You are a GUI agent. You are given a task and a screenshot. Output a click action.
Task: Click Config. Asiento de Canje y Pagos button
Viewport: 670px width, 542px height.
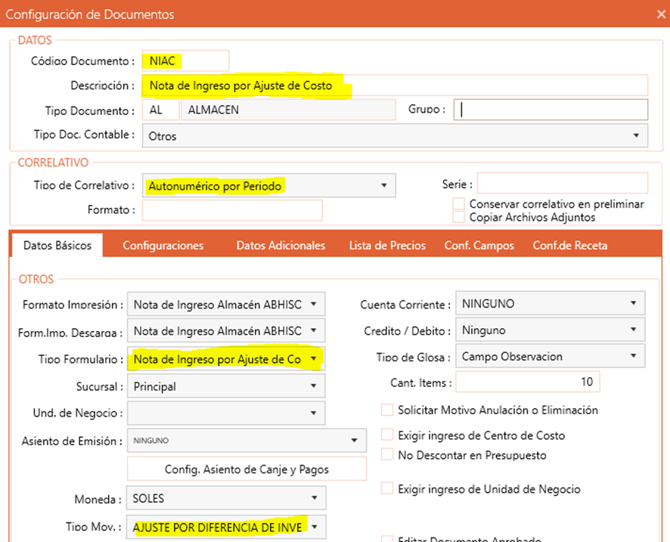click(226, 469)
